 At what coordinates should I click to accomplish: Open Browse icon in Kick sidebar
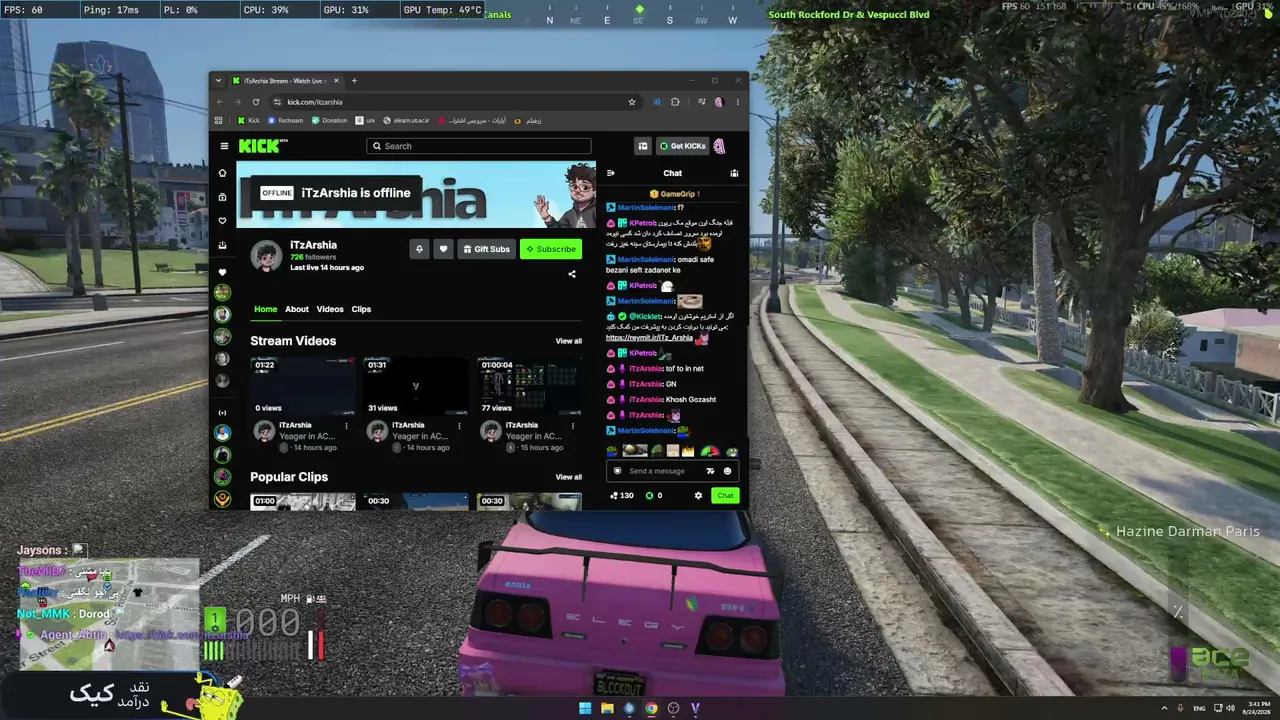223,197
